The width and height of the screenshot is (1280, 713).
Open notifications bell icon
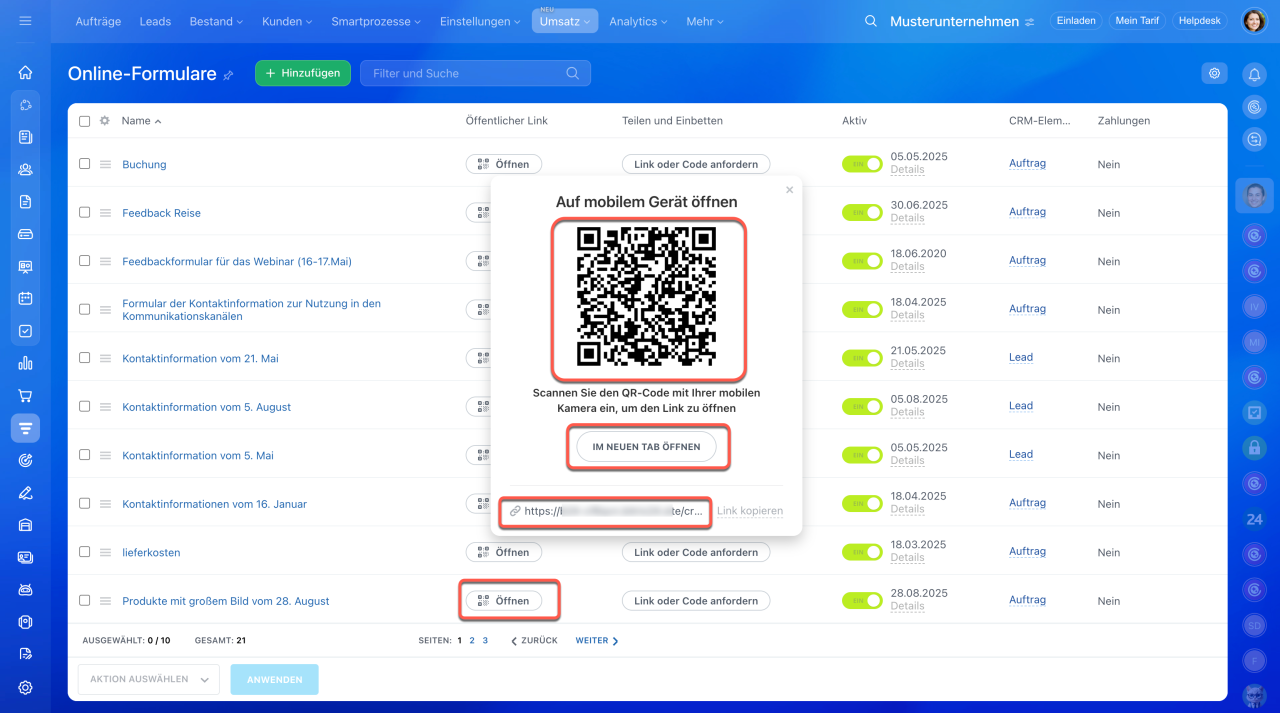[x=1254, y=73]
